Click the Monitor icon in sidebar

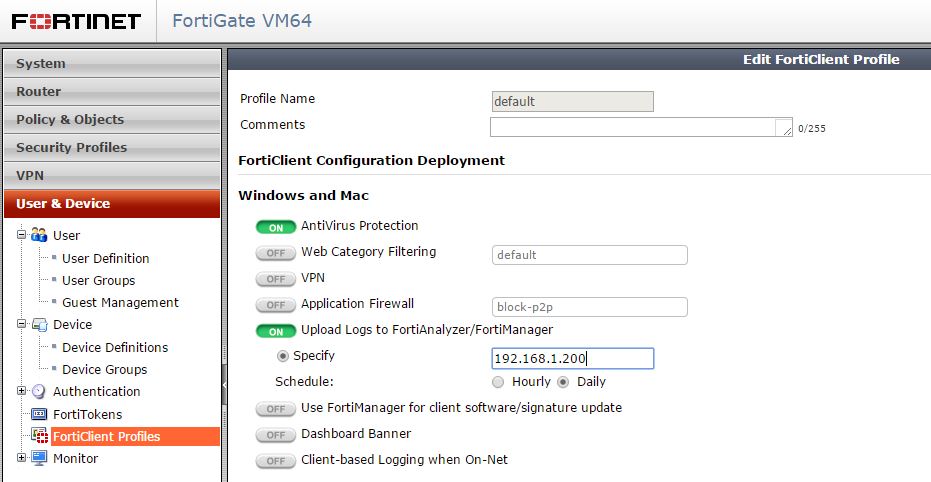[x=39, y=458]
